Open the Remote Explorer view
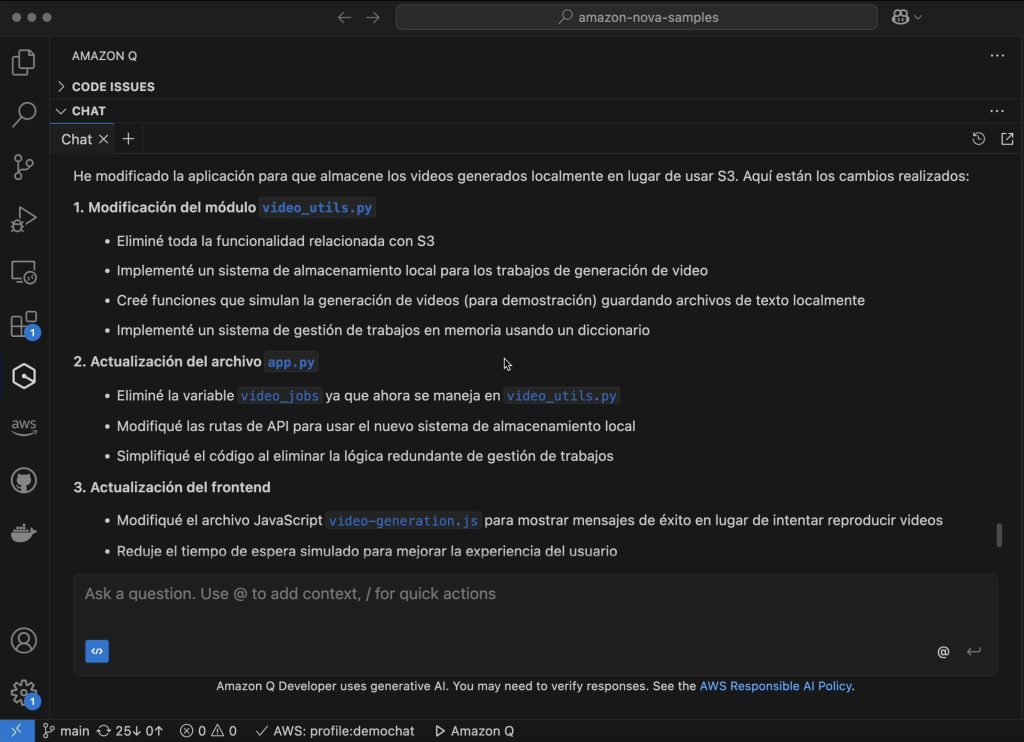 pos(24,272)
